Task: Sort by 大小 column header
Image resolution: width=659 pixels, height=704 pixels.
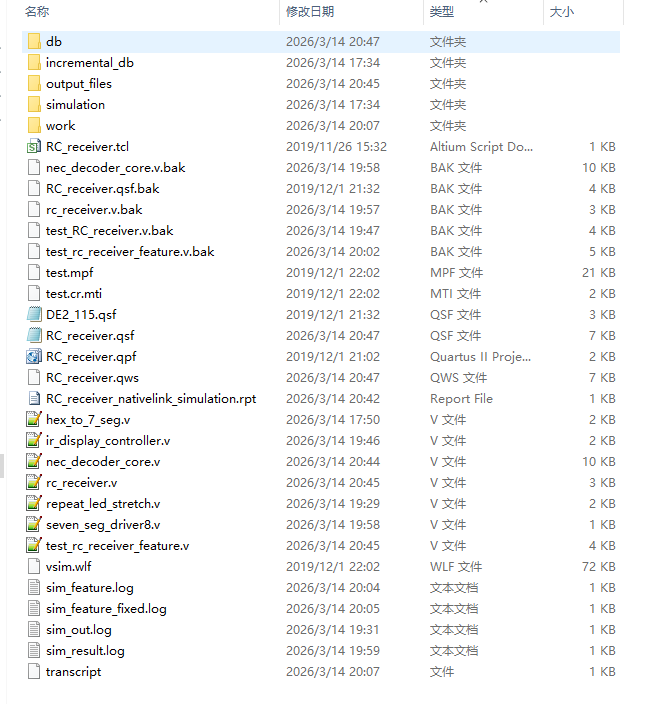Action: pos(562,12)
